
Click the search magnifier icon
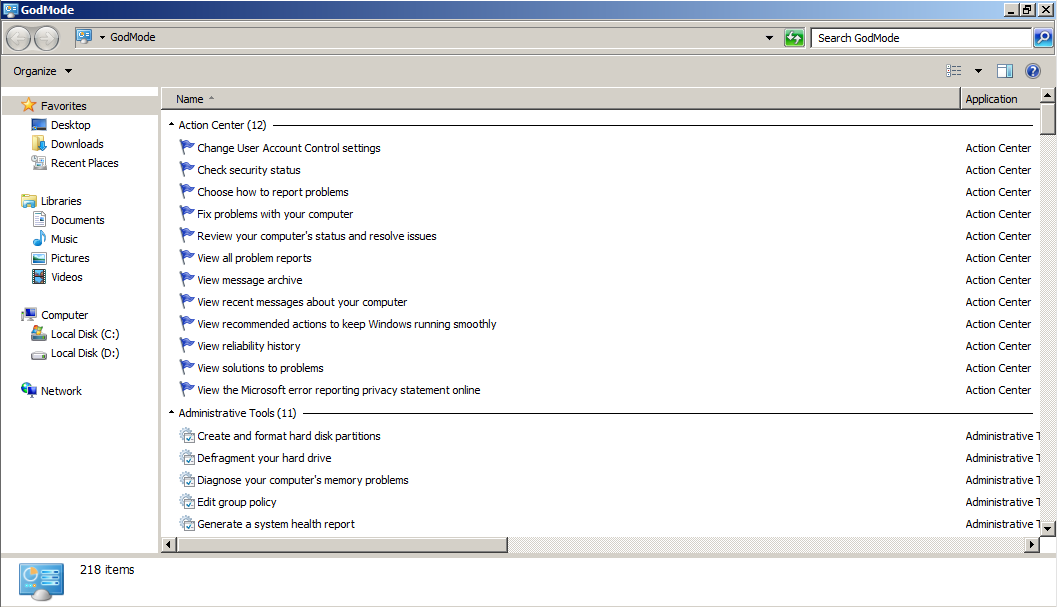click(x=1043, y=38)
